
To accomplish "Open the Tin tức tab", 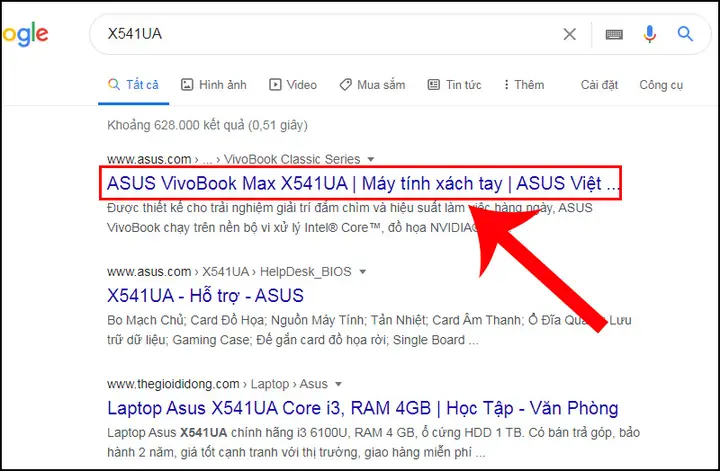I will (x=455, y=85).
